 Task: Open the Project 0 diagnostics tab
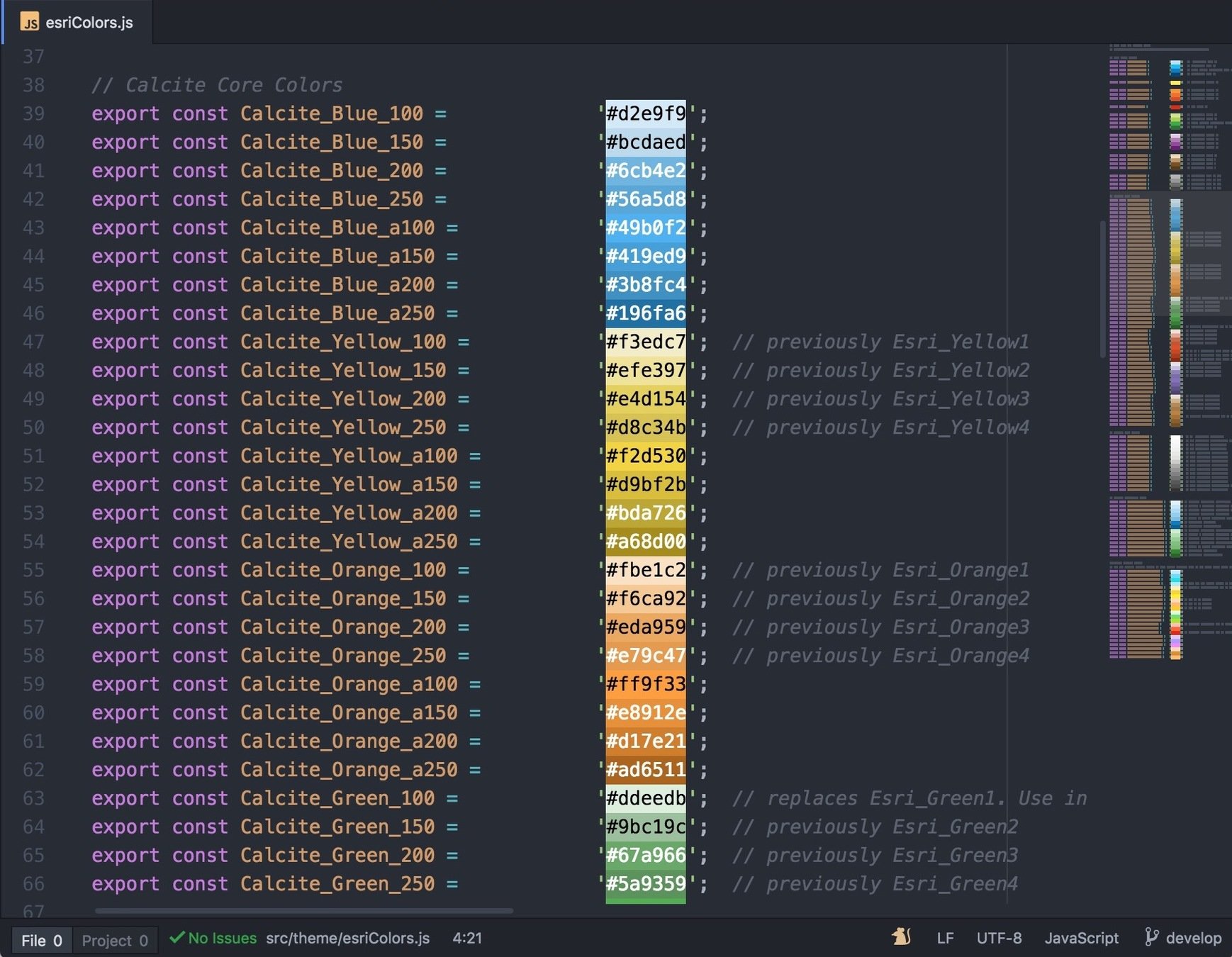[x=115, y=941]
